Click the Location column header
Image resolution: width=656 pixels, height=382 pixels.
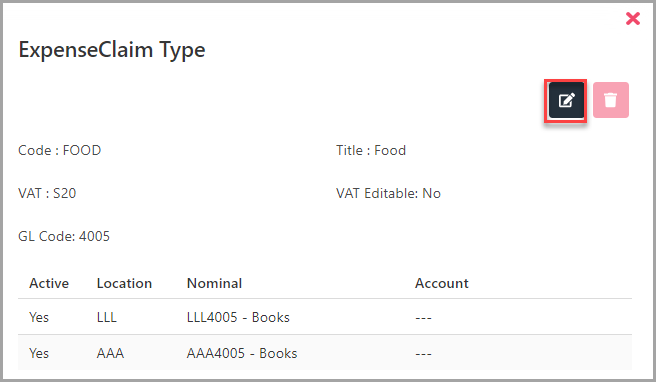124,283
